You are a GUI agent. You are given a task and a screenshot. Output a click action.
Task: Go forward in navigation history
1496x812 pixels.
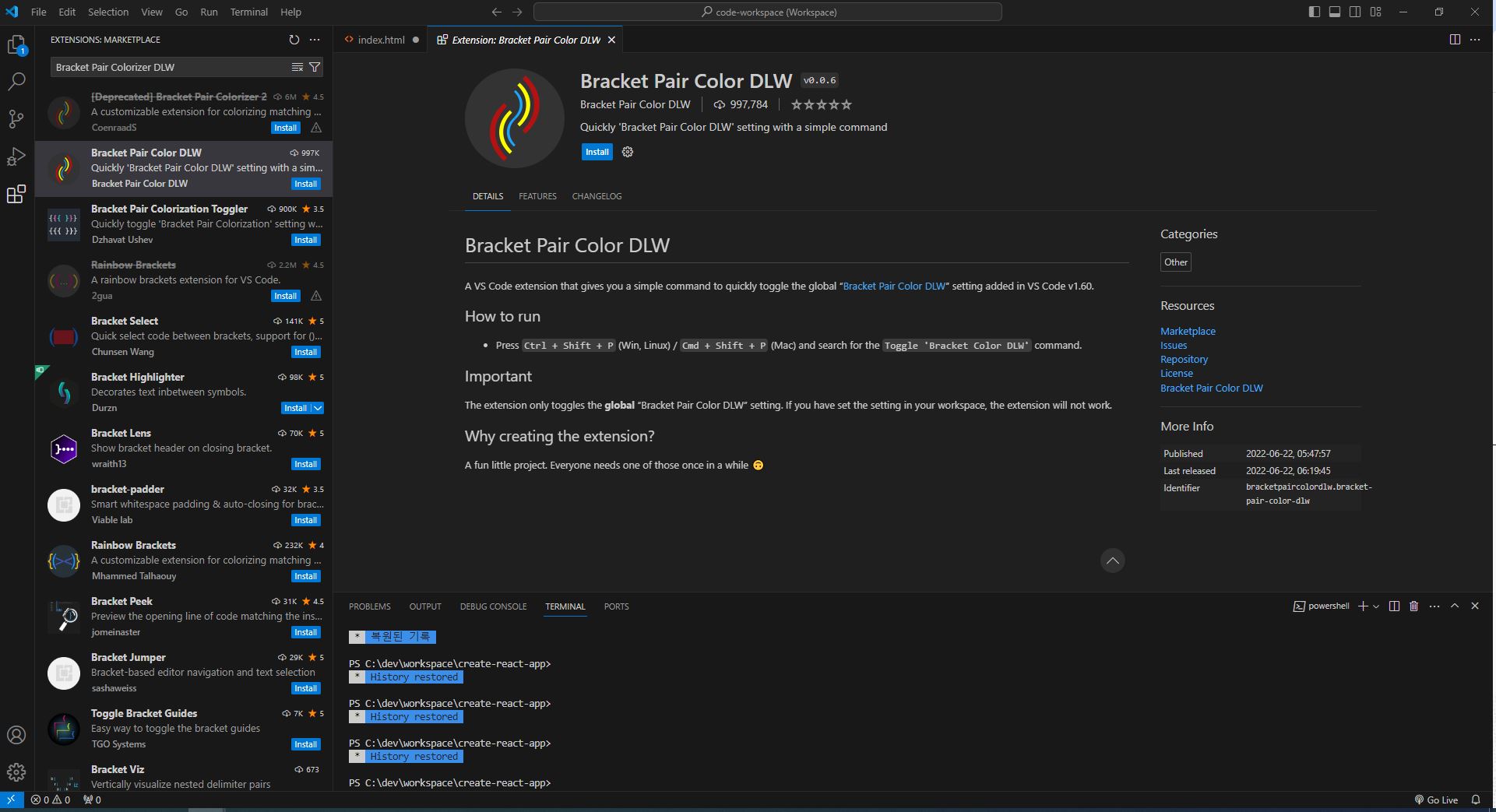pos(517,12)
